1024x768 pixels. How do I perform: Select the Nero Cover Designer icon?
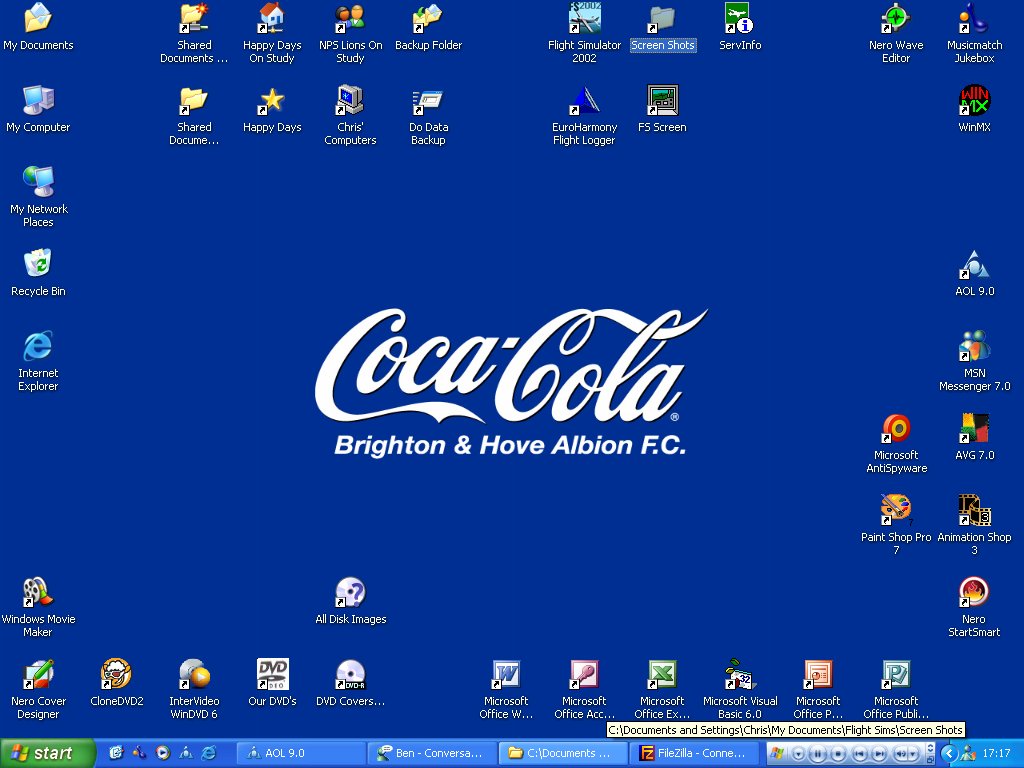39,689
